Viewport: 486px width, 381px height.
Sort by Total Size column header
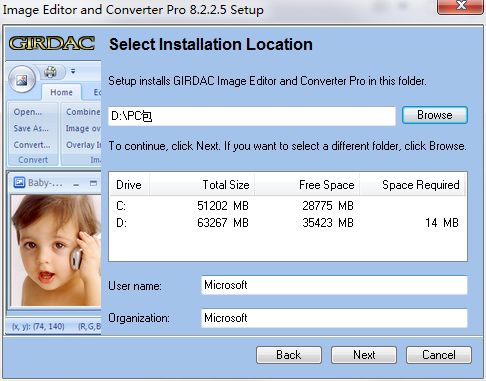202,185
